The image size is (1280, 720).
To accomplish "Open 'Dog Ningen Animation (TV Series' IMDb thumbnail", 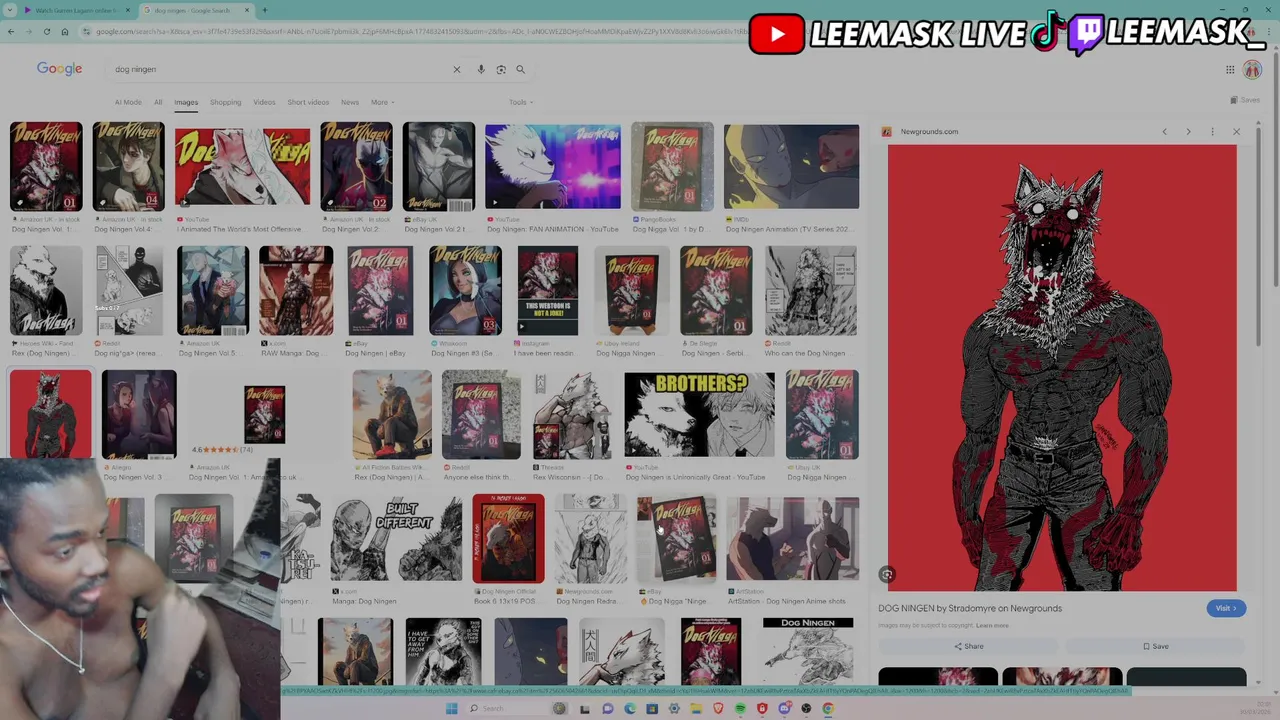I will [x=791, y=167].
